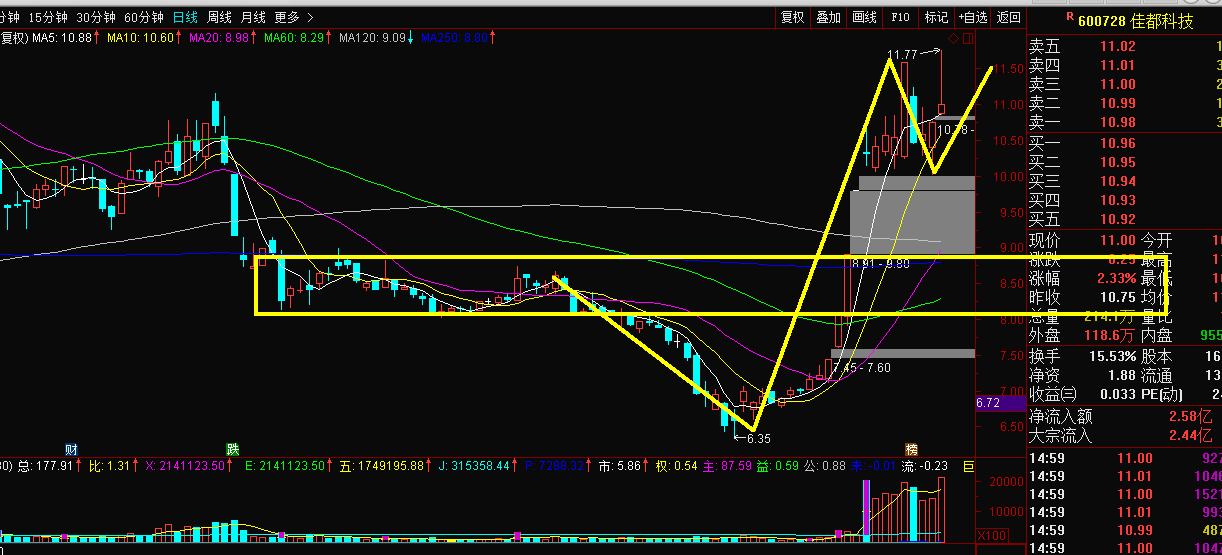Screen dimensions: 1222x555
Task: Click the 买一 price 10.96
Action: (1118, 143)
